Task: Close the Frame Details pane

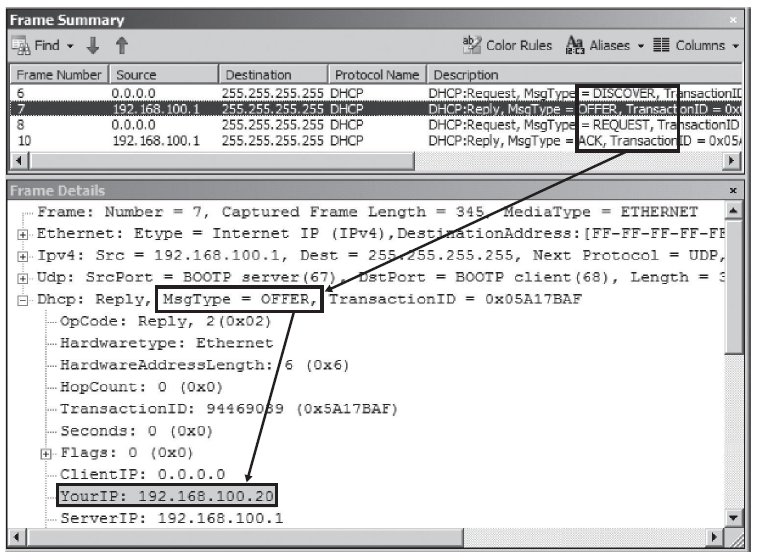Action: [x=733, y=191]
